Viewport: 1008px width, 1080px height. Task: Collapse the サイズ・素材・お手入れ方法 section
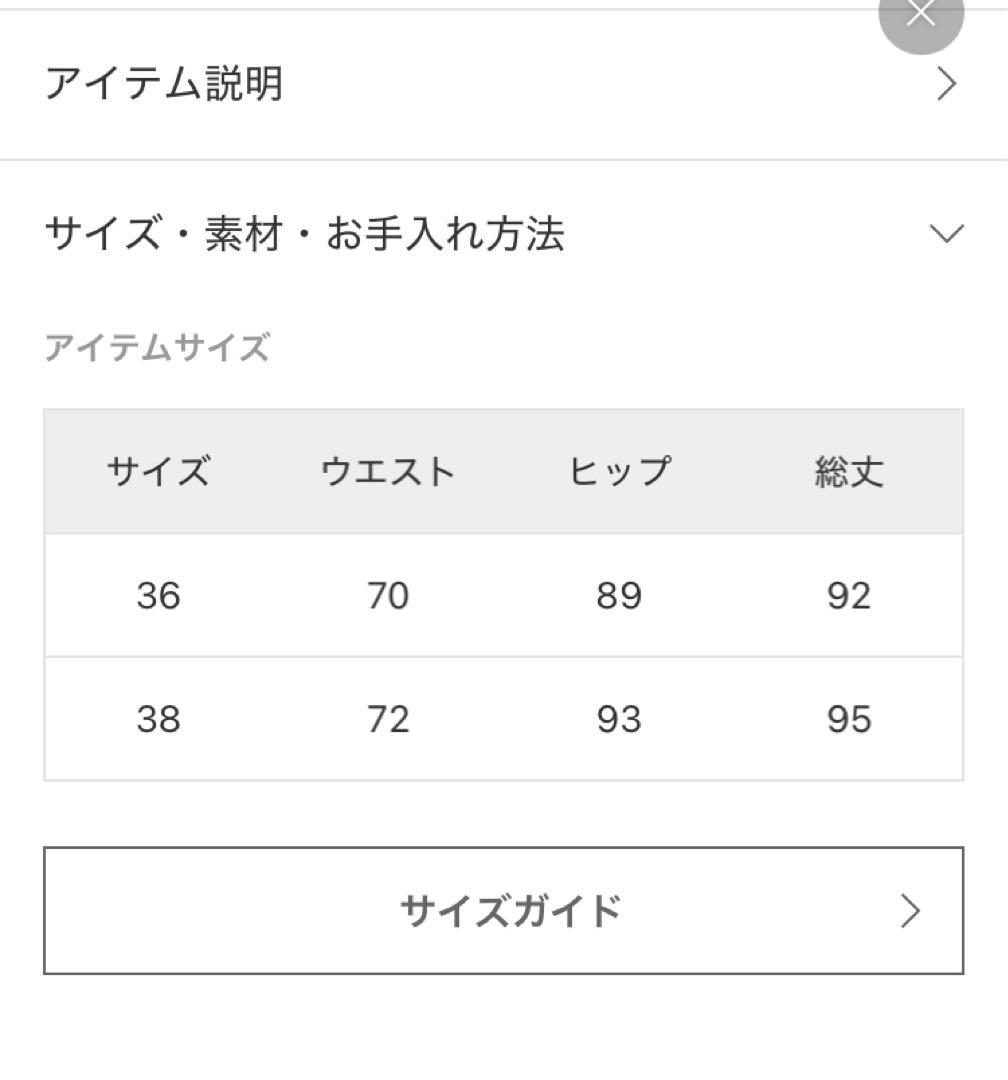(504, 233)
